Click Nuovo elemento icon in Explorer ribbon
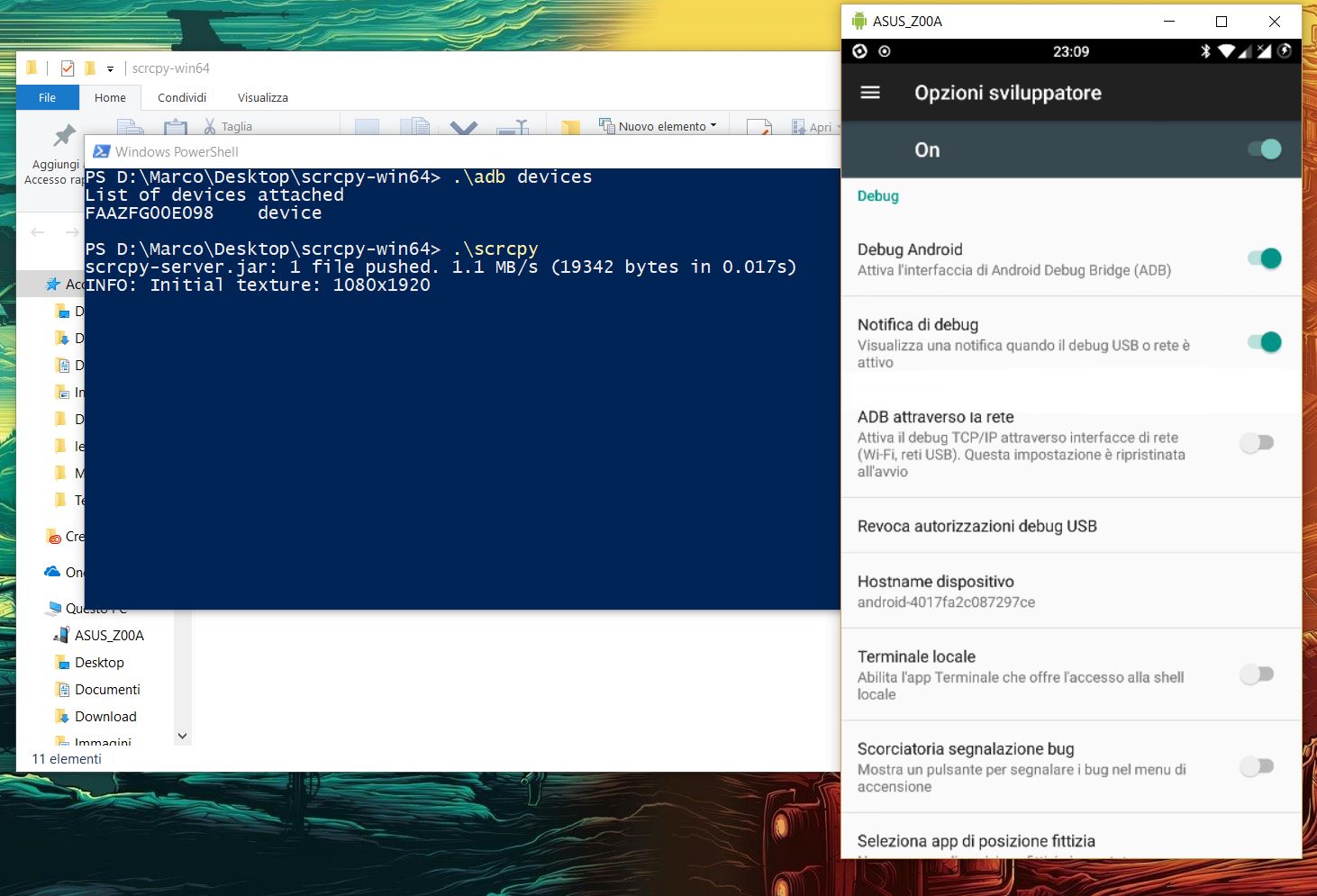Image resolution: width=1317 pixels, height=896 pixels. point(607,125)
